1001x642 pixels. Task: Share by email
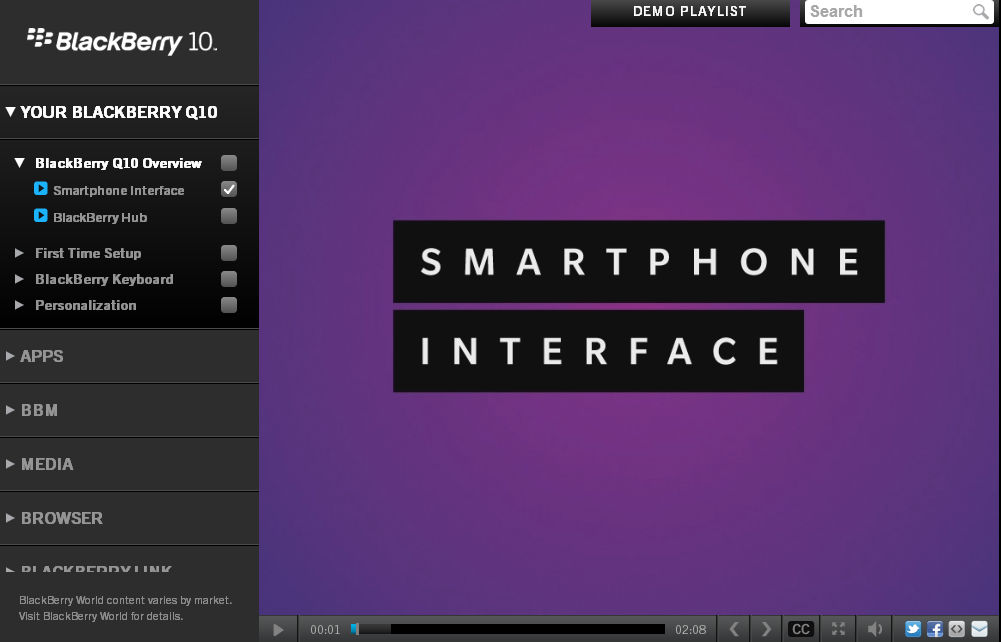pos(979,629)
